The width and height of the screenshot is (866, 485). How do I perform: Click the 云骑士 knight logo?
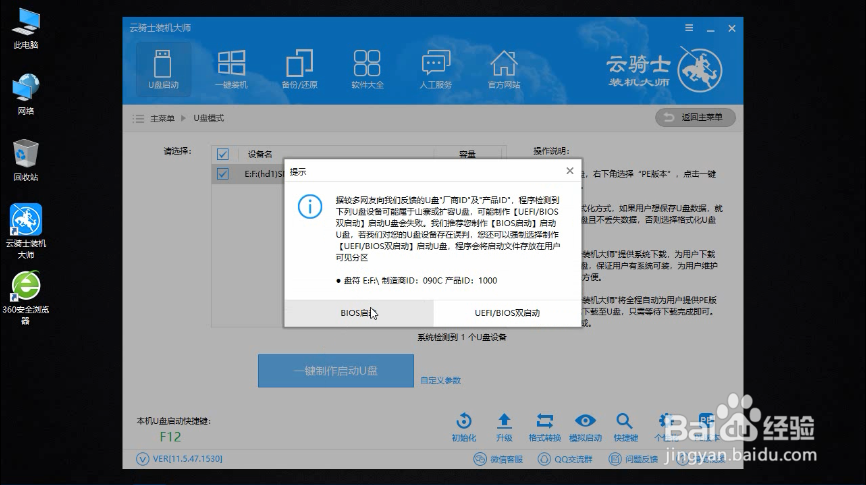[700, 70]
